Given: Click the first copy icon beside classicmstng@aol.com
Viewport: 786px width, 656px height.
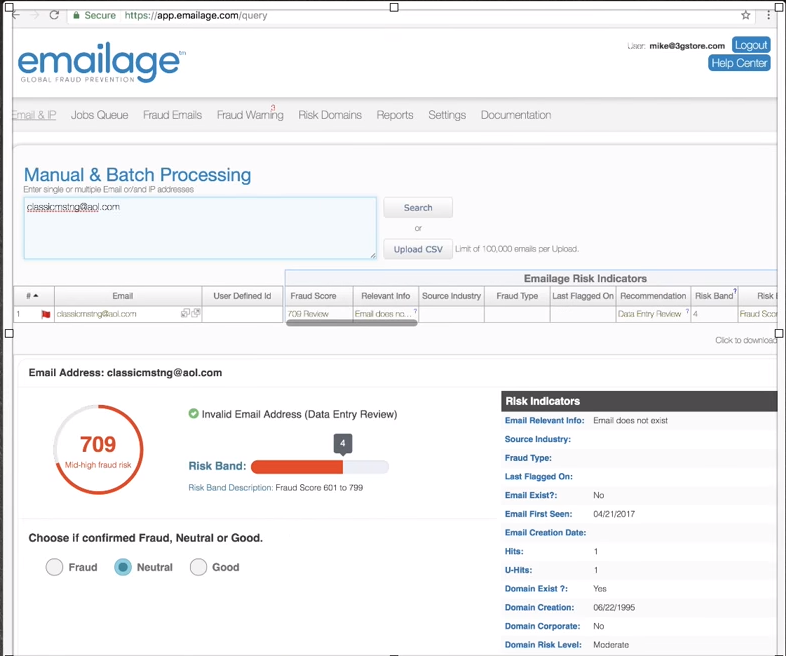Looking at the screenshot, I should pyautogui.click(x=185, y=313).
